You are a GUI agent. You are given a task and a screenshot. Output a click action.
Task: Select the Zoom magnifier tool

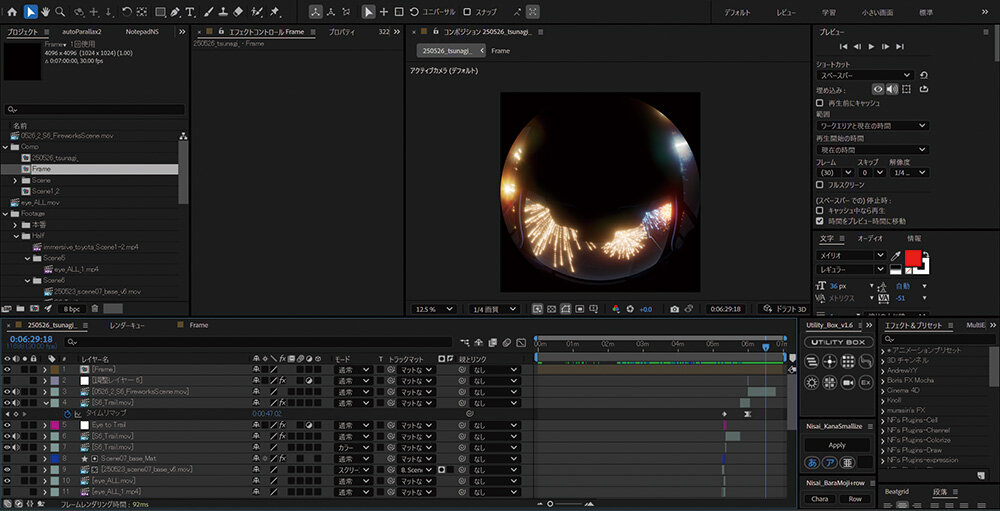(61, 12)
